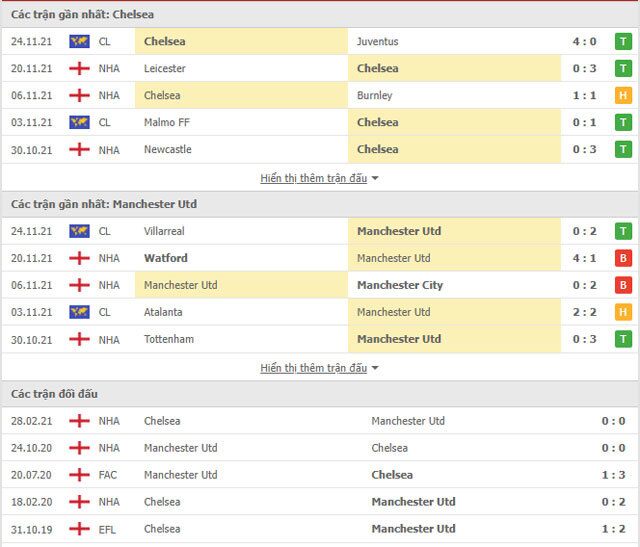
Task: Expand more Chelsea matches via 'Hiển thị thêm trận đấu'
Action: click(313, 178)
